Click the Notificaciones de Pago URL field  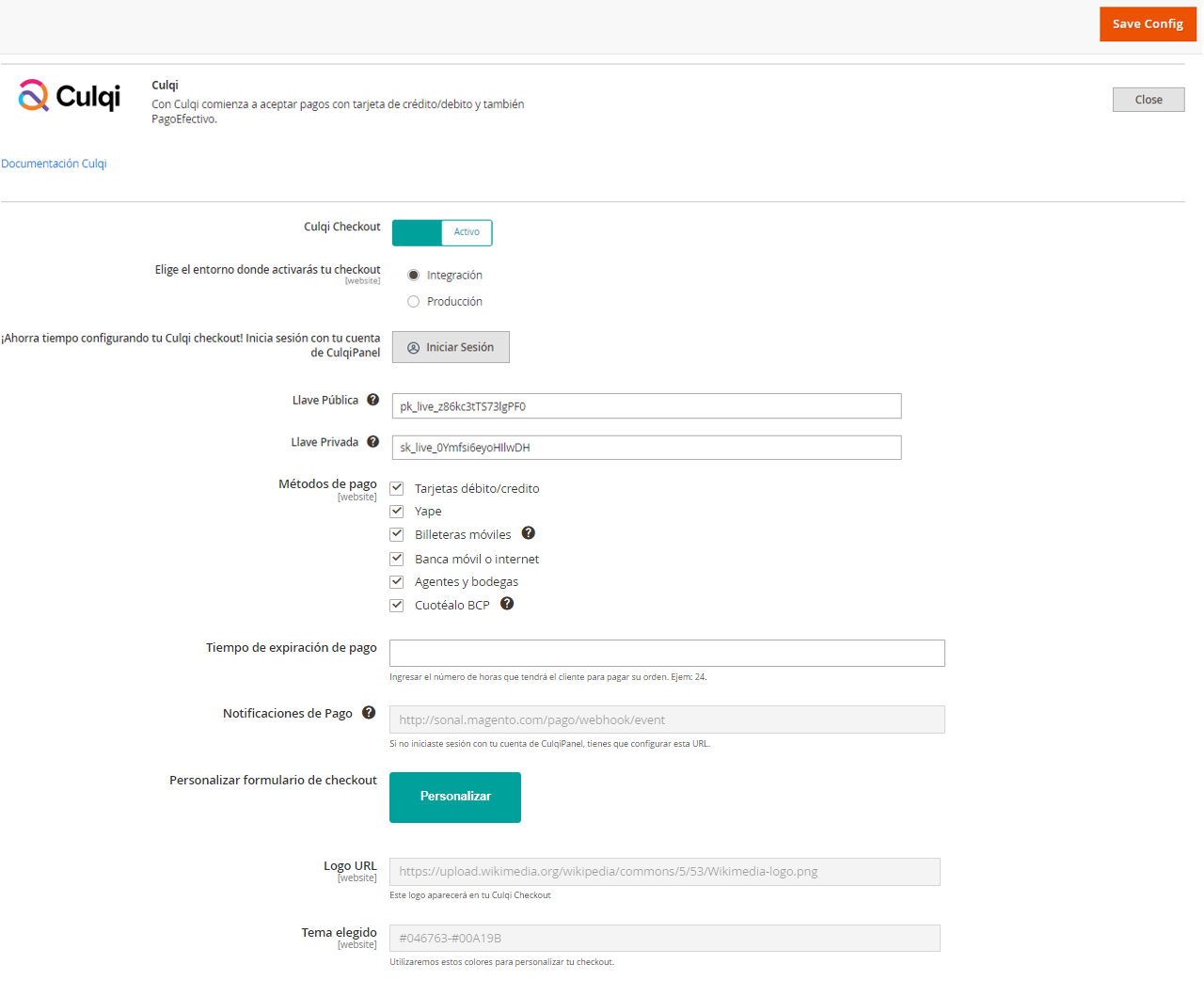coord(667,719)
